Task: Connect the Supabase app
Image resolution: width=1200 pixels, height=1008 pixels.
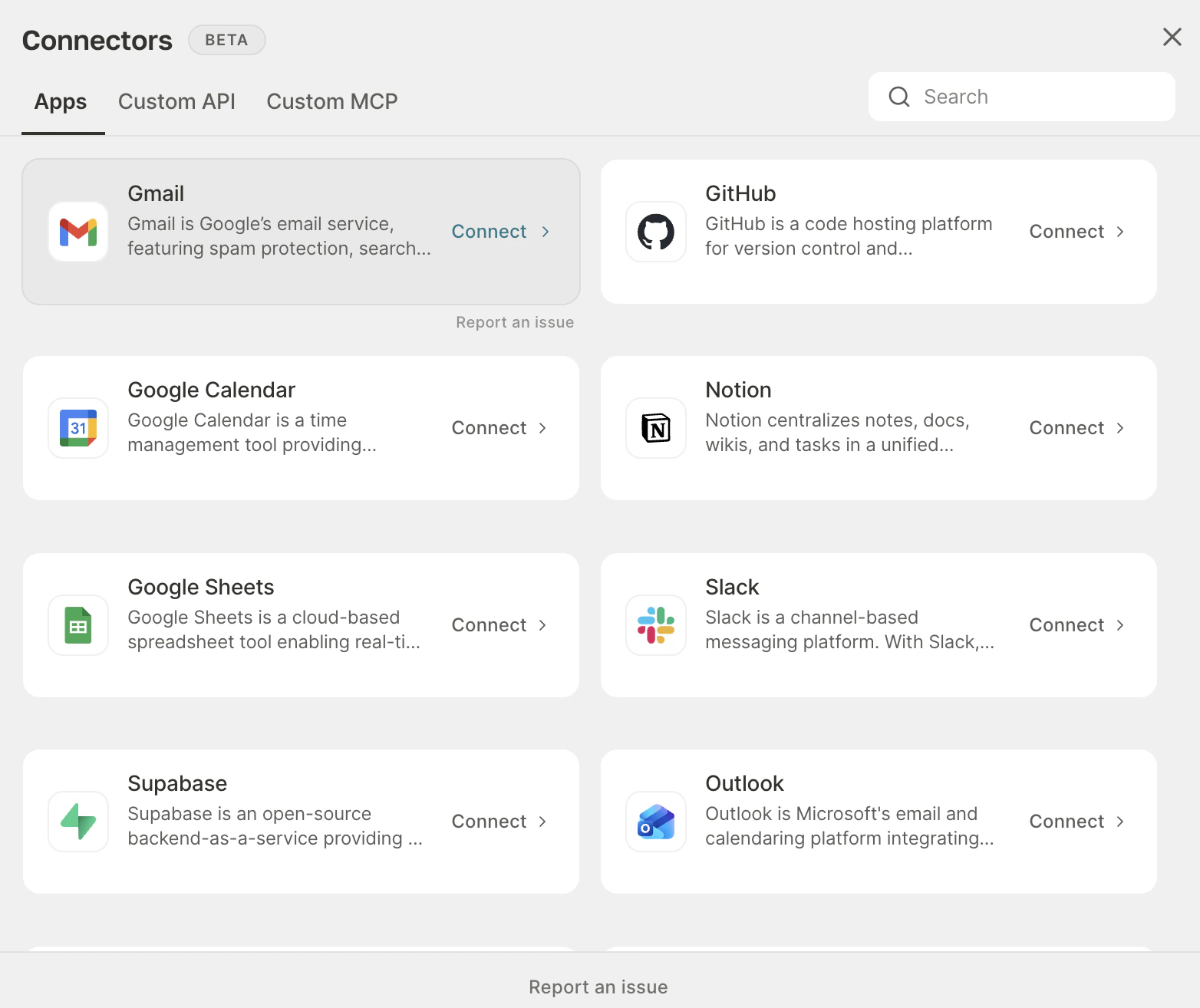Action: [x=500, y=822]
